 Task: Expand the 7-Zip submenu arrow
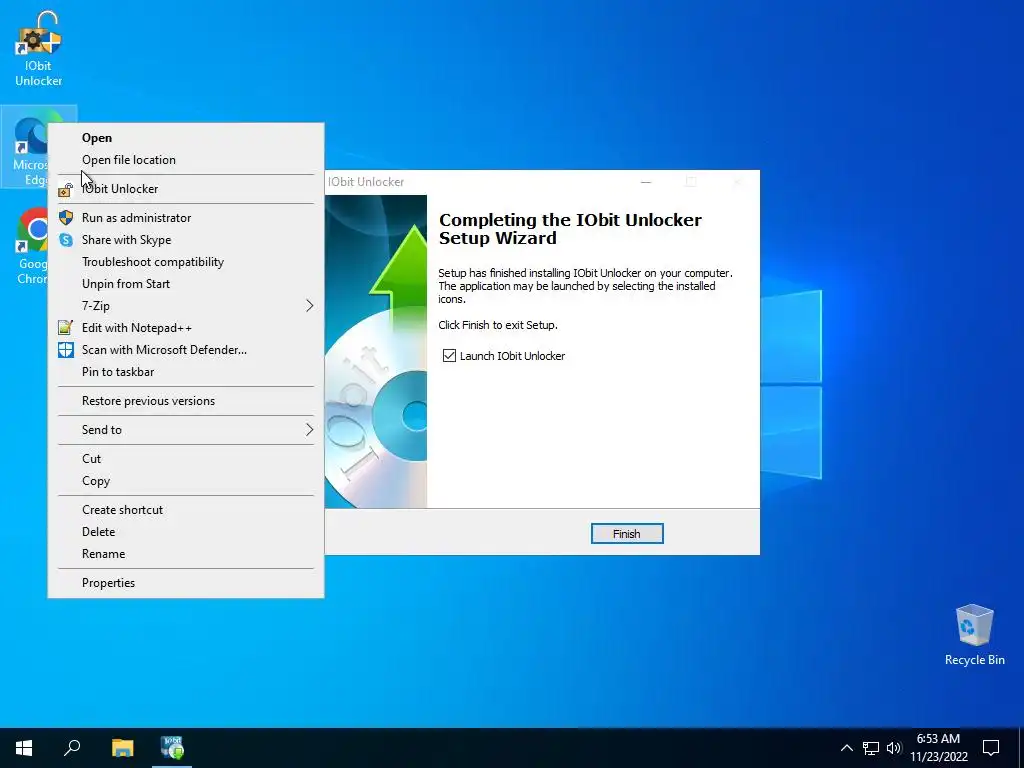click(310, 306)
